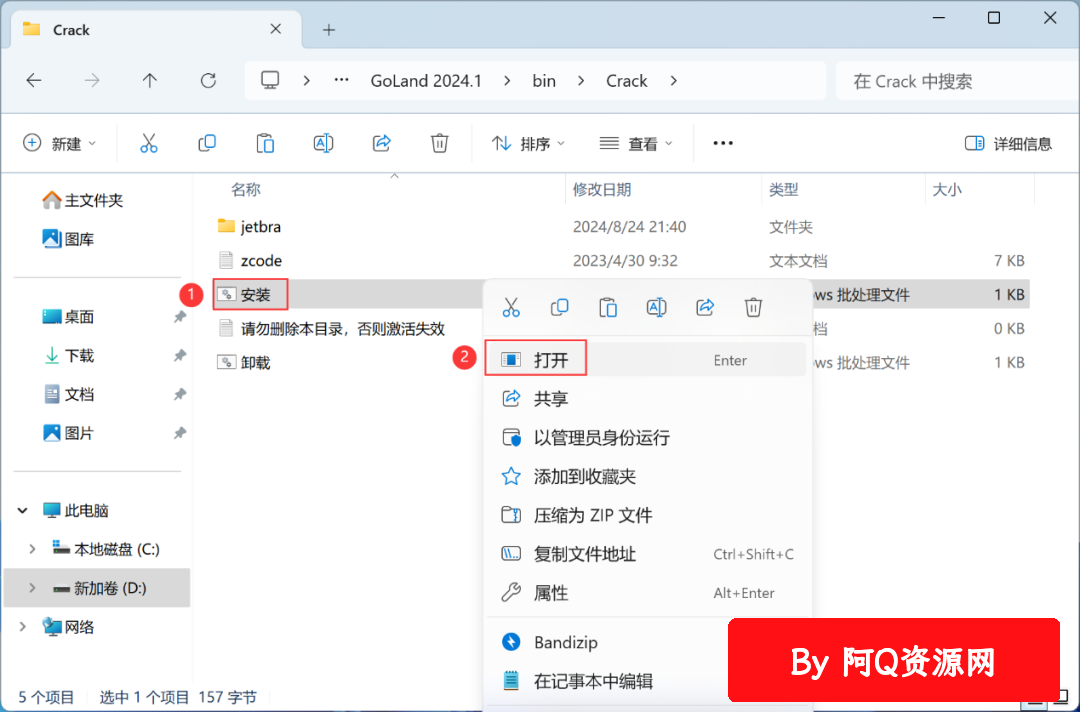Click the pin icon next to 桌面
This screenshot has width=1080, height=712.
coord(180,317)
